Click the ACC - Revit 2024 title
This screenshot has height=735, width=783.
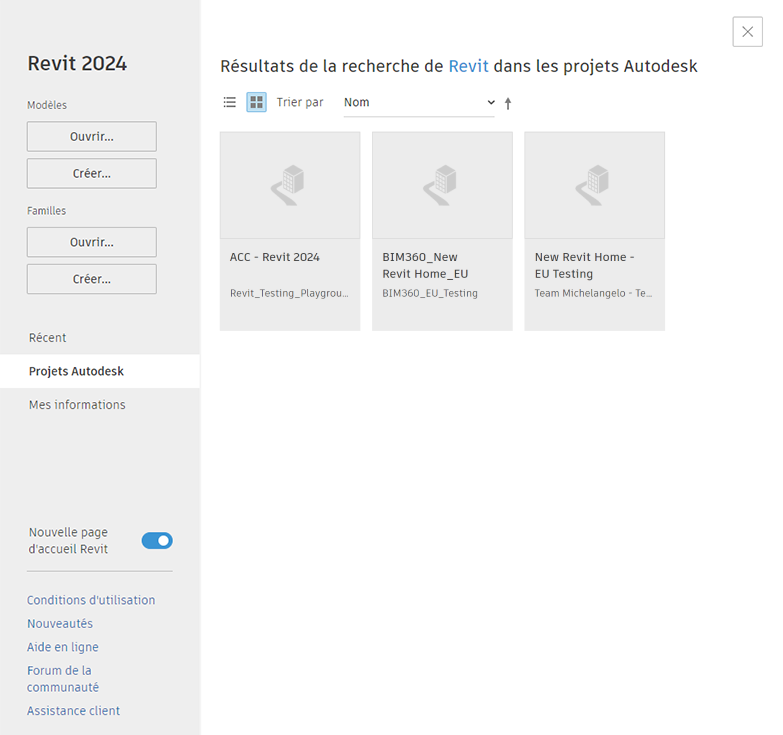[x=275, y=257]
